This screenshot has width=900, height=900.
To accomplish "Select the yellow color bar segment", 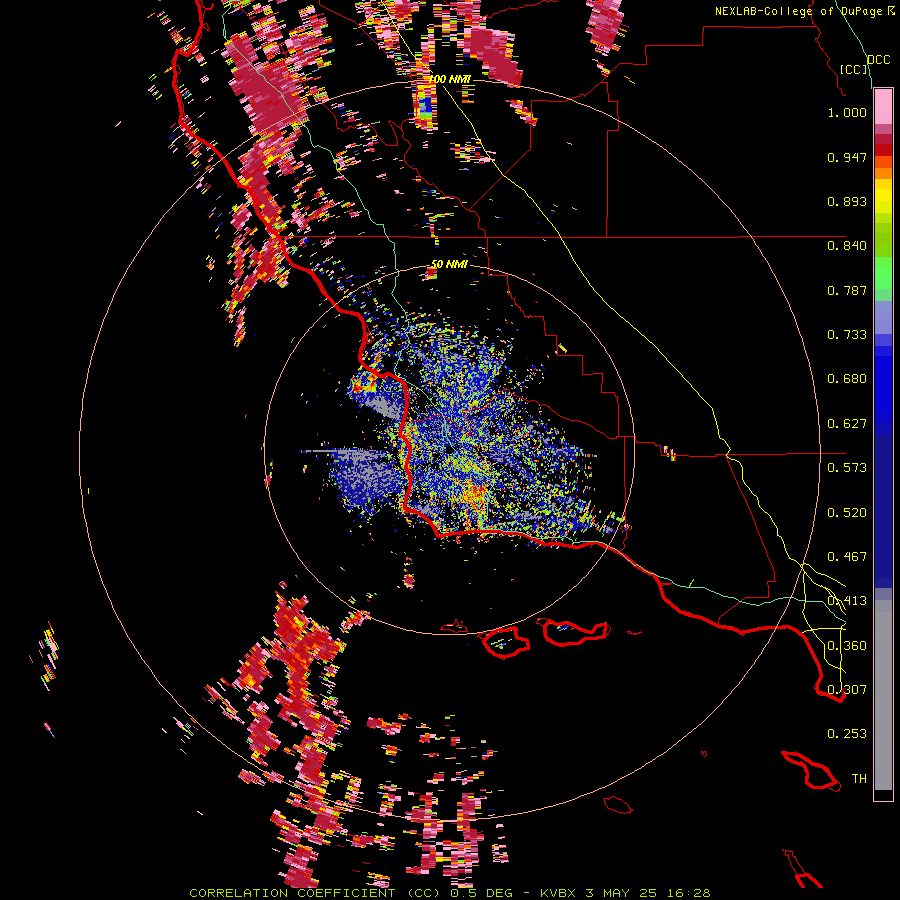I will [x=883, y=196].
